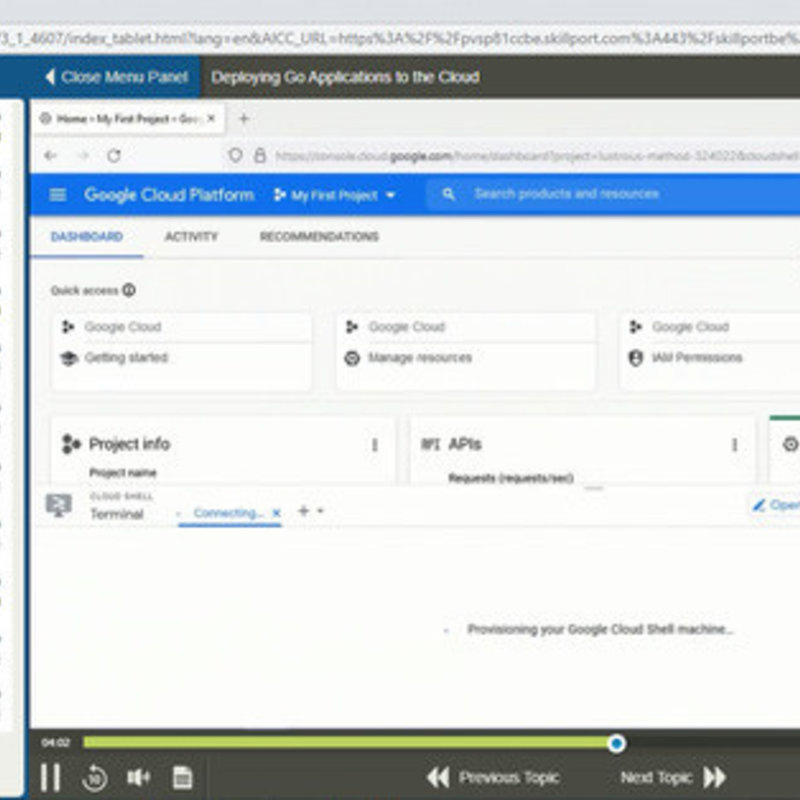Switch to the RECOMMENDATIONS tab
The image size is (800, 800).
pyautogui.click(x=319, y=237)
